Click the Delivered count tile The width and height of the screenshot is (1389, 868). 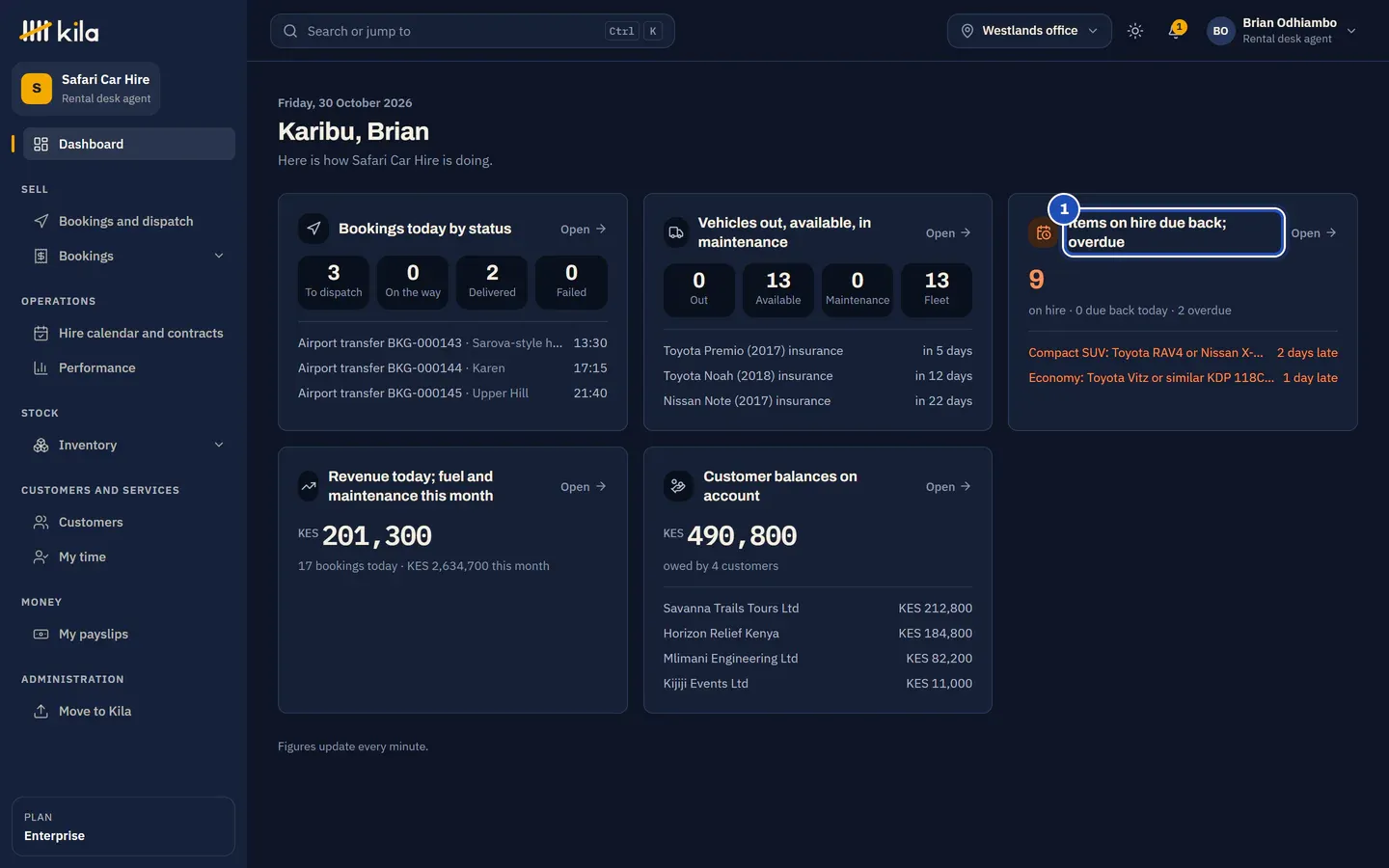[x=492, y=283]
